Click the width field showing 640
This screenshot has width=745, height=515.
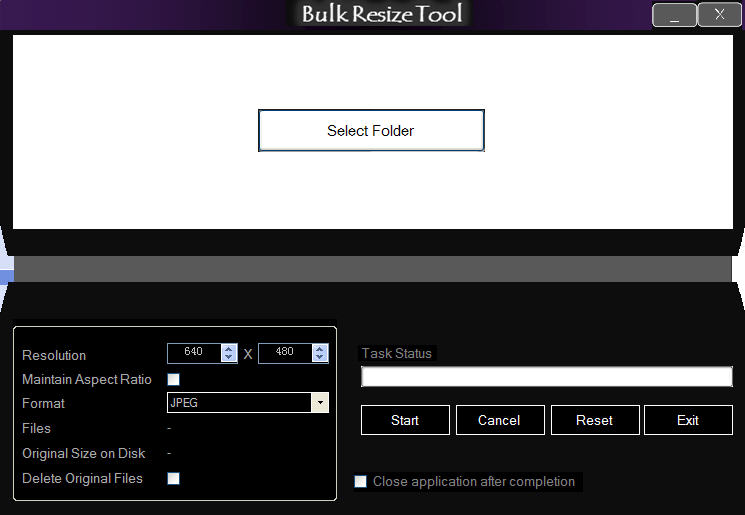click(194, 353)
